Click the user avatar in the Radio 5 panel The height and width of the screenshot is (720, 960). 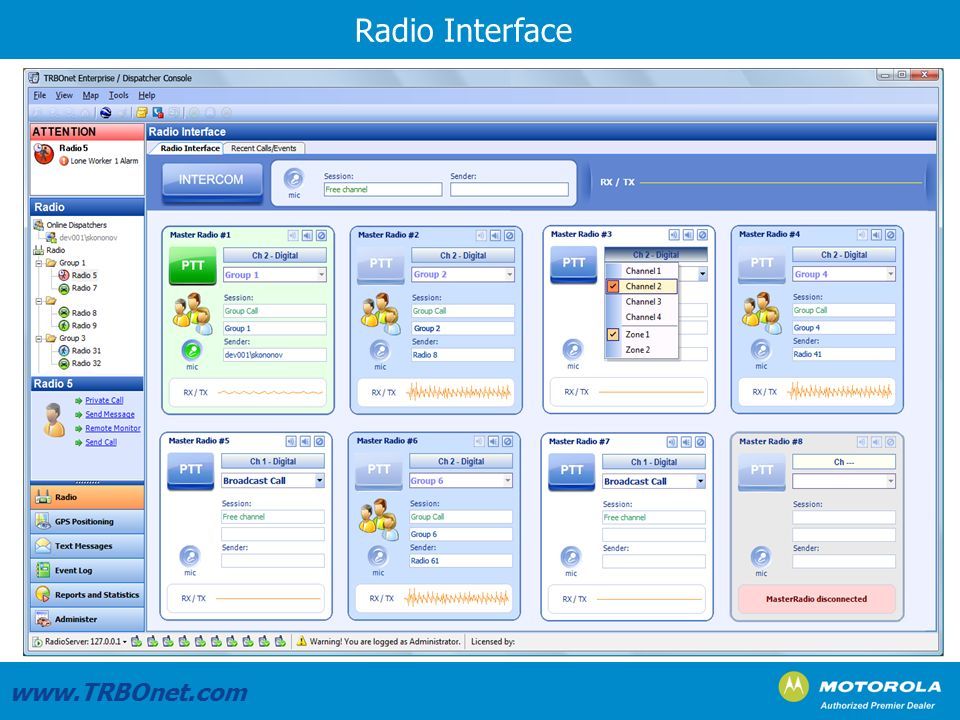point(54,419)
